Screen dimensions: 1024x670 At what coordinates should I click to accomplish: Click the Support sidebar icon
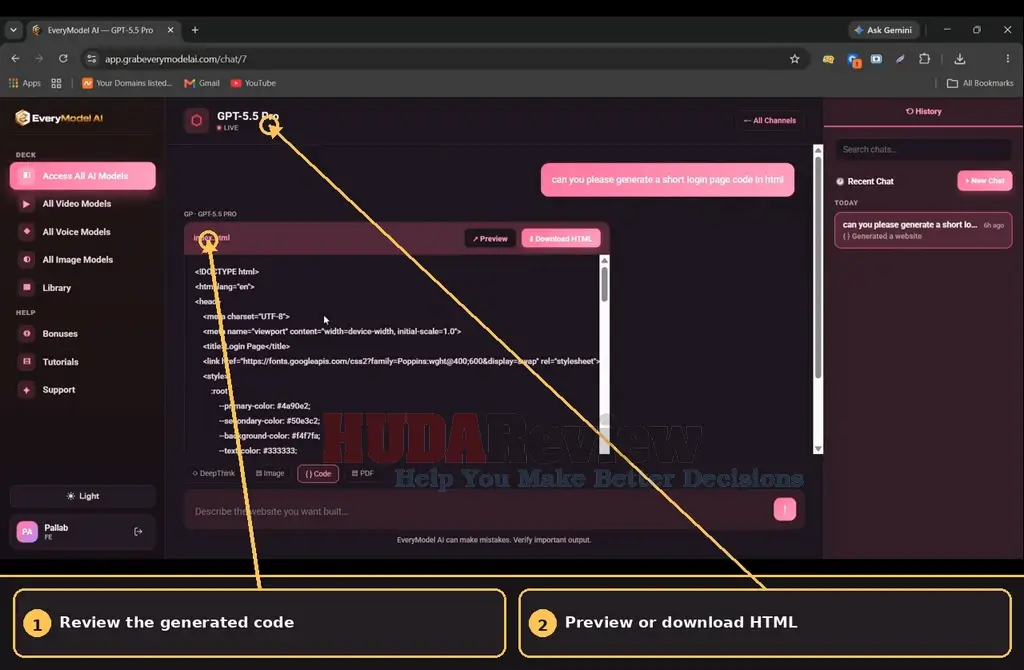point(26,390)
